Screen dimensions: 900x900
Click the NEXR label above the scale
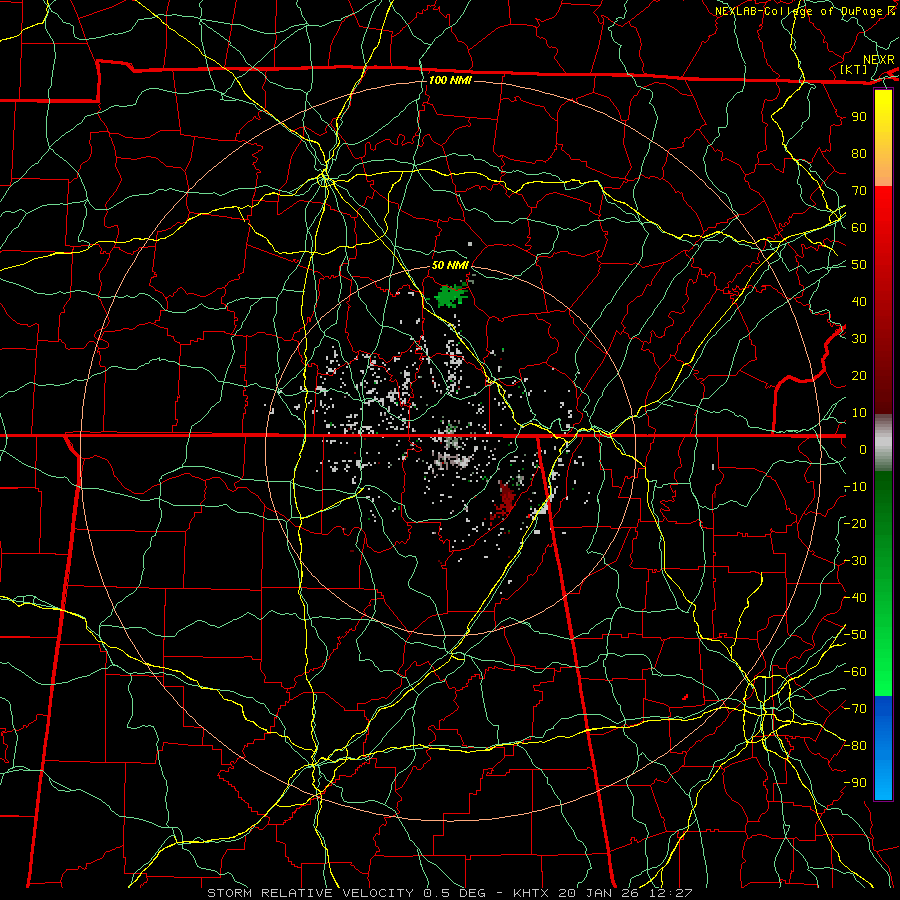pos(879,60)
